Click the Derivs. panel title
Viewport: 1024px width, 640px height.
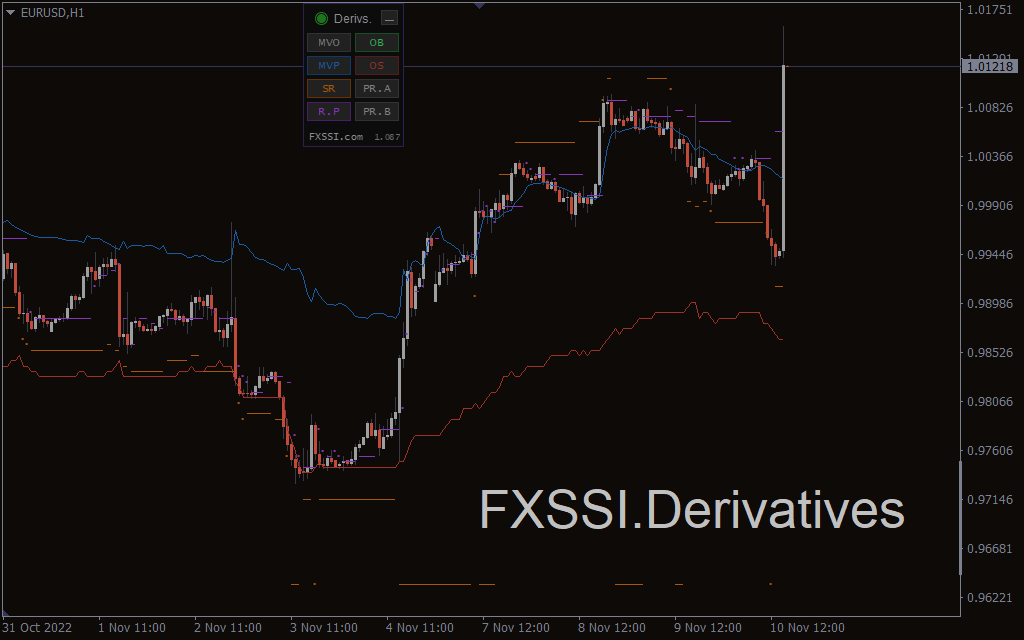353,18
